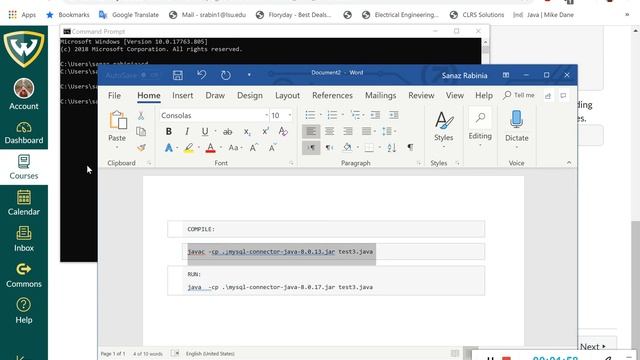Viewport: 640px width, 360px height.
Task: Click the Bullets list icon
Action: click(310, 116)
